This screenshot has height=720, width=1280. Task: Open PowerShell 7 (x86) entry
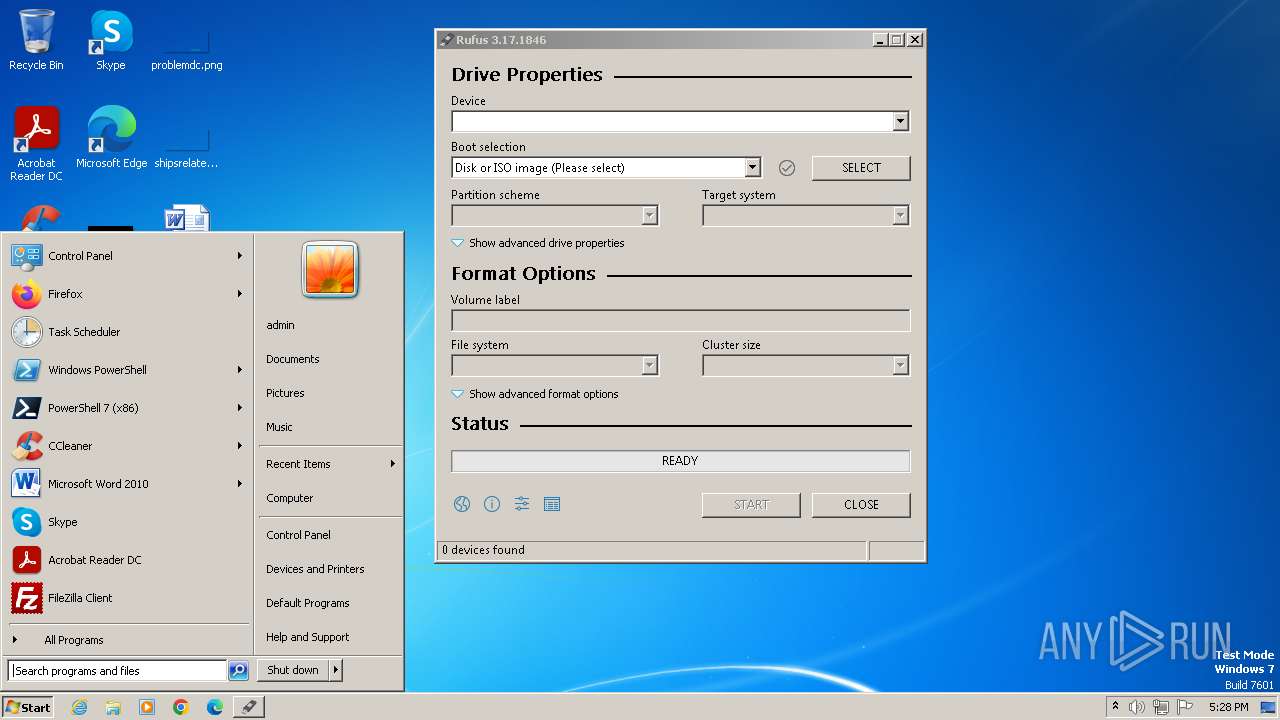pos(128,408)
